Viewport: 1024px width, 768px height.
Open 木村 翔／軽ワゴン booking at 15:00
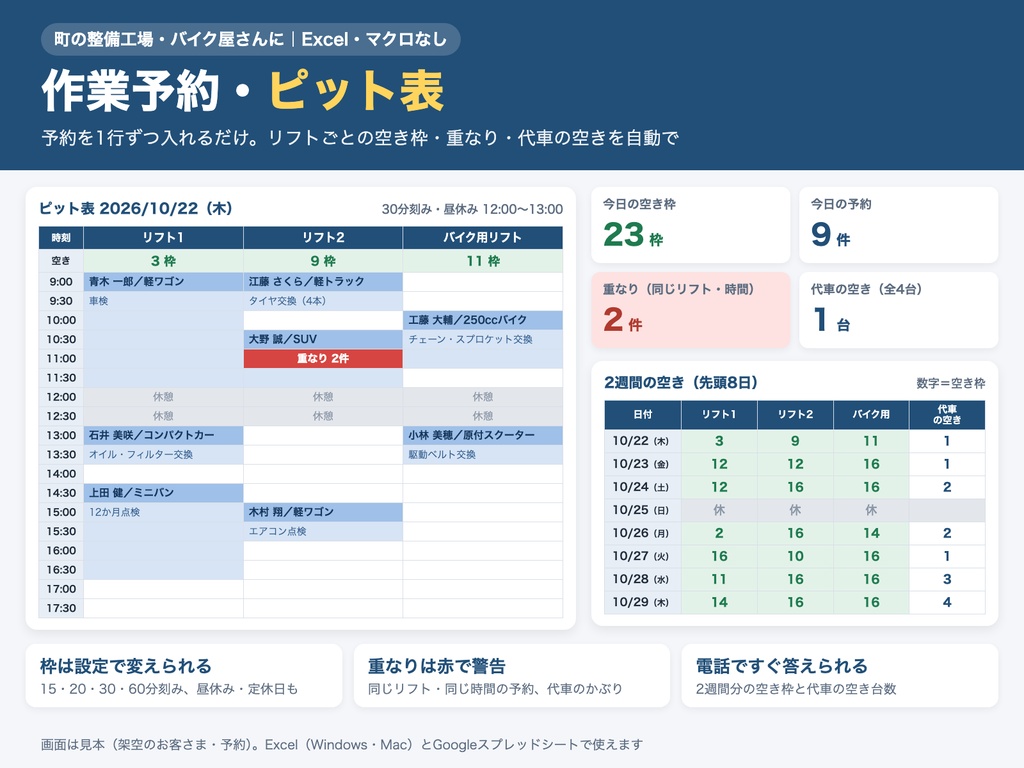pos(323,512)
